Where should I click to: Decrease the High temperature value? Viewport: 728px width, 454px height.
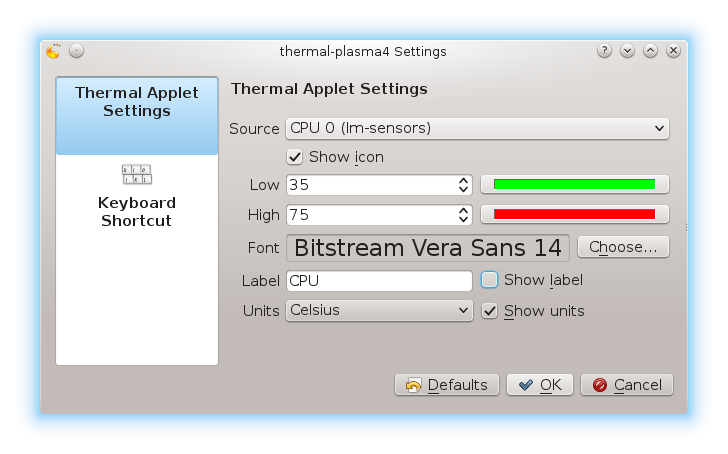point(463,220)
